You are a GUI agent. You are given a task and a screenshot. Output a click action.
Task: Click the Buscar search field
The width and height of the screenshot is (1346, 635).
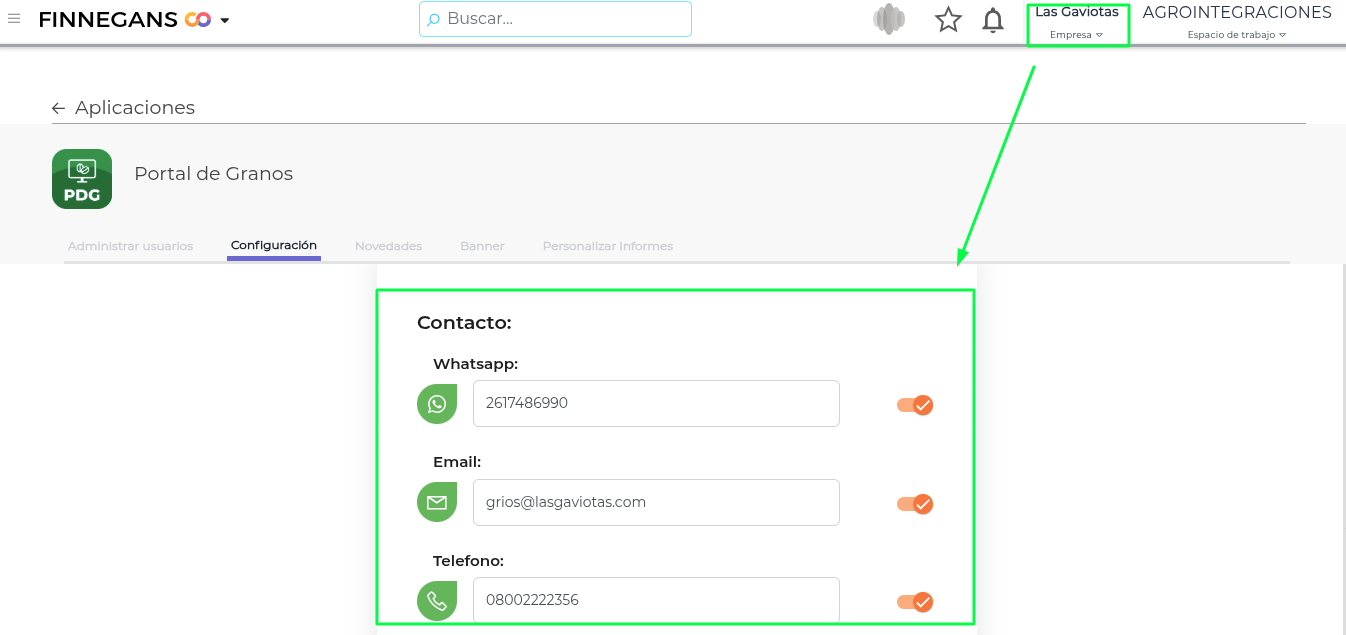[555, 19]
